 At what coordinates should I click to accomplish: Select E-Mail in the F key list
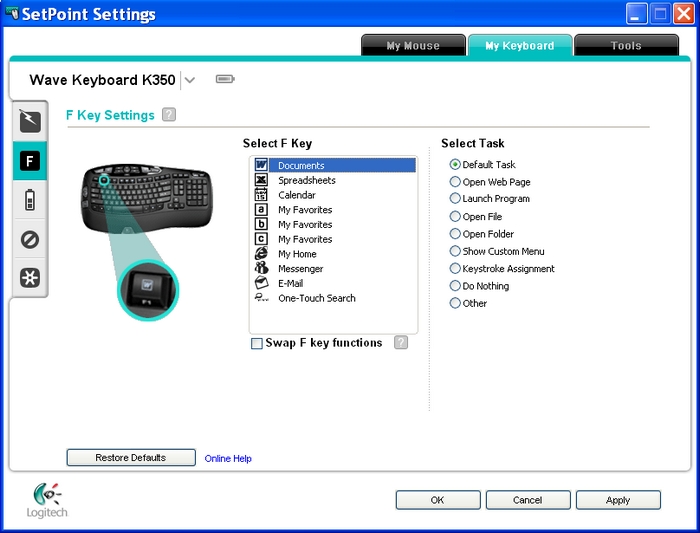[335, 283]
